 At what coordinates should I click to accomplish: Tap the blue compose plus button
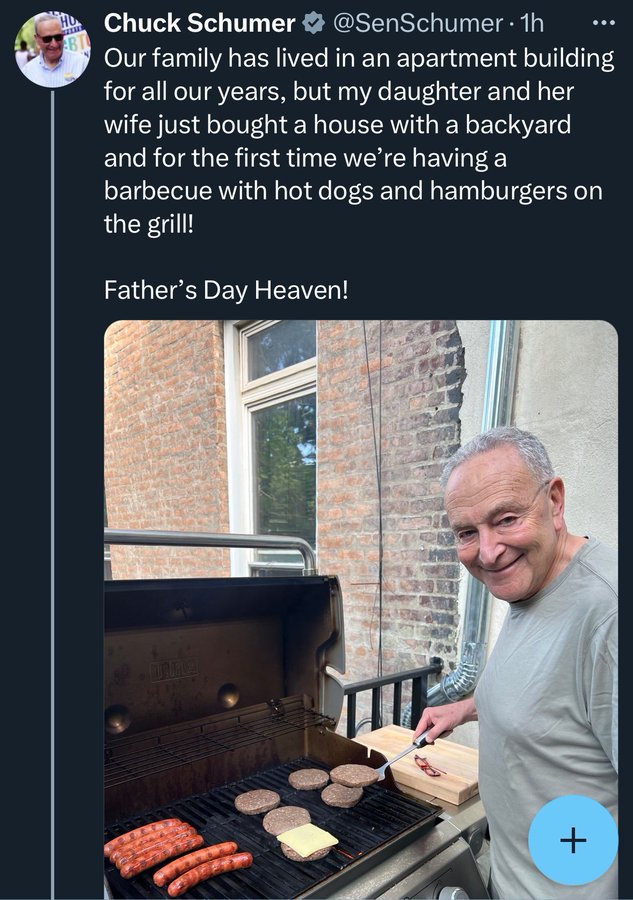(573, 840)
